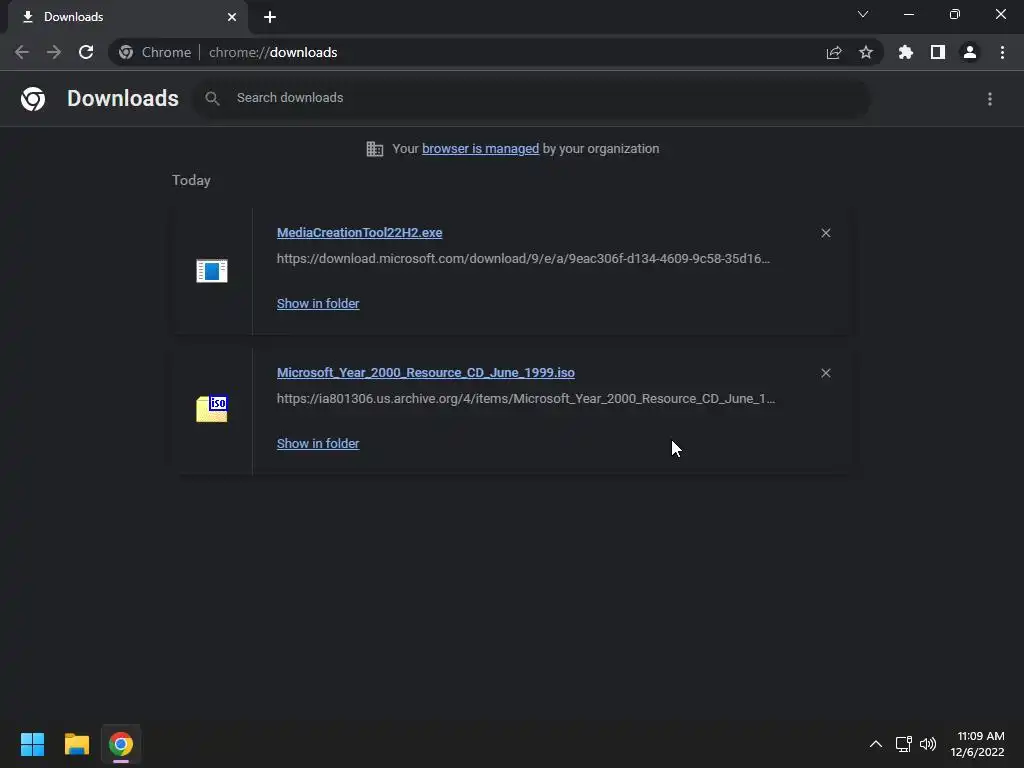Image resolution: width=1024 pixels, height=768 pixels.
Task: Click the MediaCreationTool22H2.exe file icon
Action: tap(212, 270)
